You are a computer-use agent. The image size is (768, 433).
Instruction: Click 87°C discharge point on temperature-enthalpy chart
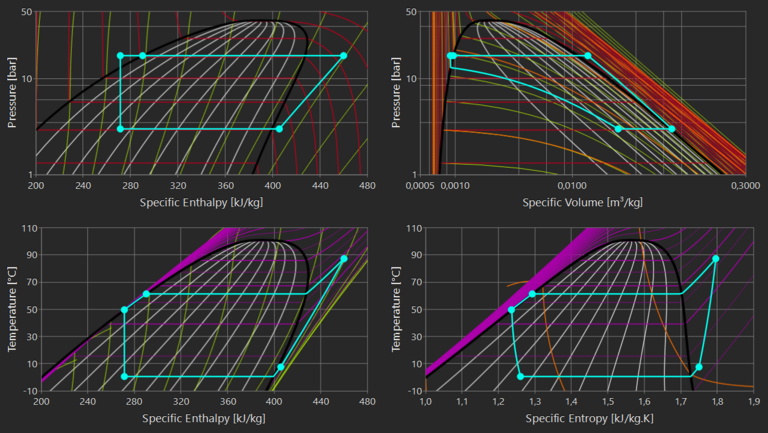344,259
